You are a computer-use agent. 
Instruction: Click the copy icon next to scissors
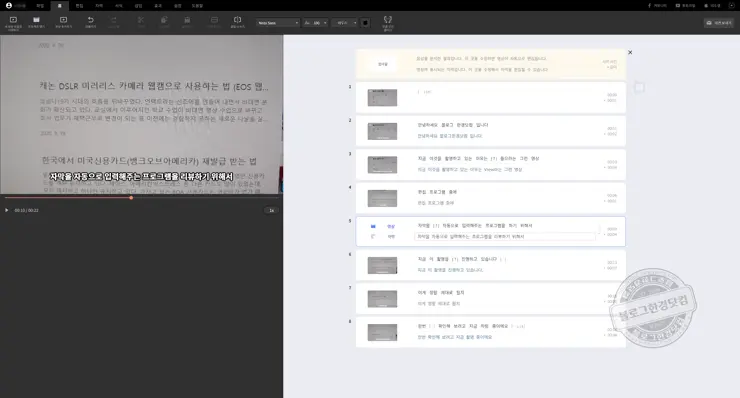[164, 20]
